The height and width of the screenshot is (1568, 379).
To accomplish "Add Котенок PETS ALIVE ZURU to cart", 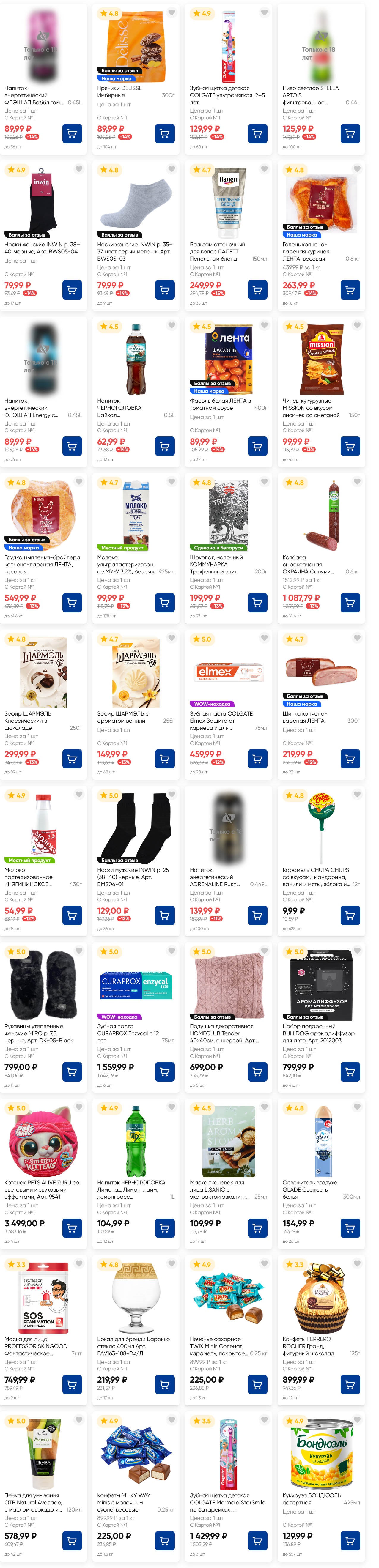I will [x=72, y=1228].
